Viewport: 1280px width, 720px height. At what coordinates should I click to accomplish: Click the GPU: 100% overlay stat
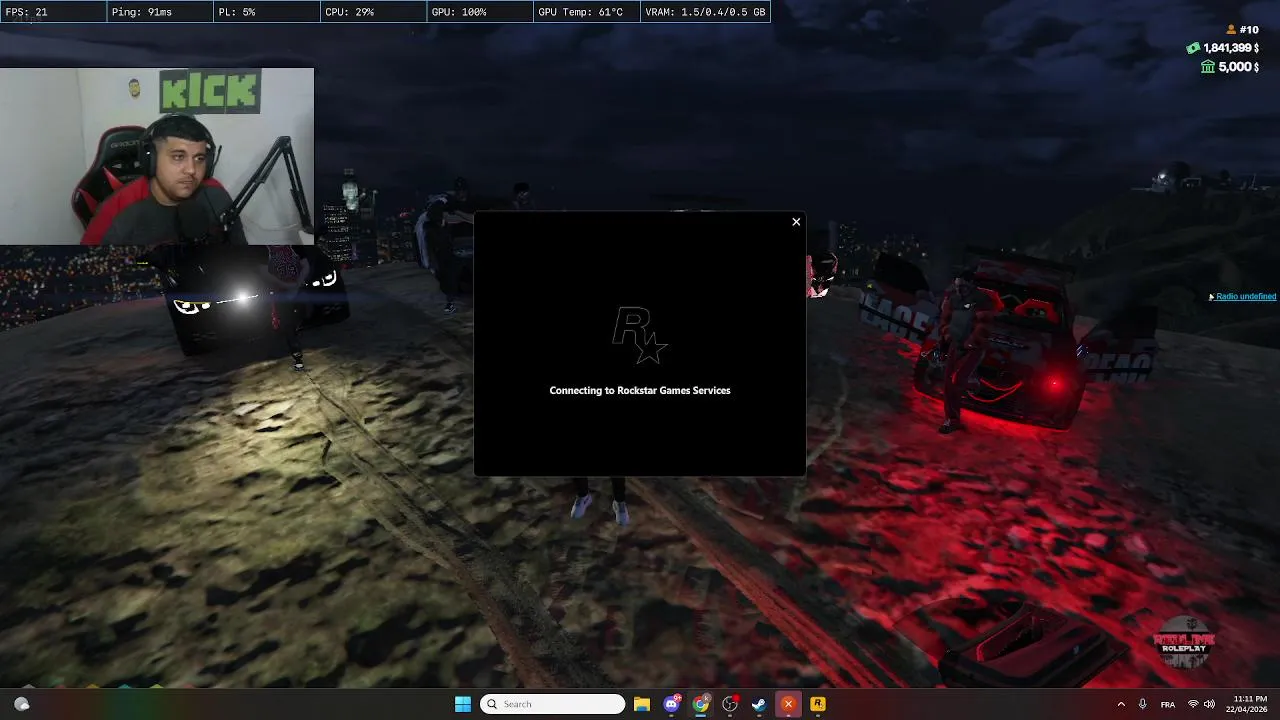coord(479,12)
